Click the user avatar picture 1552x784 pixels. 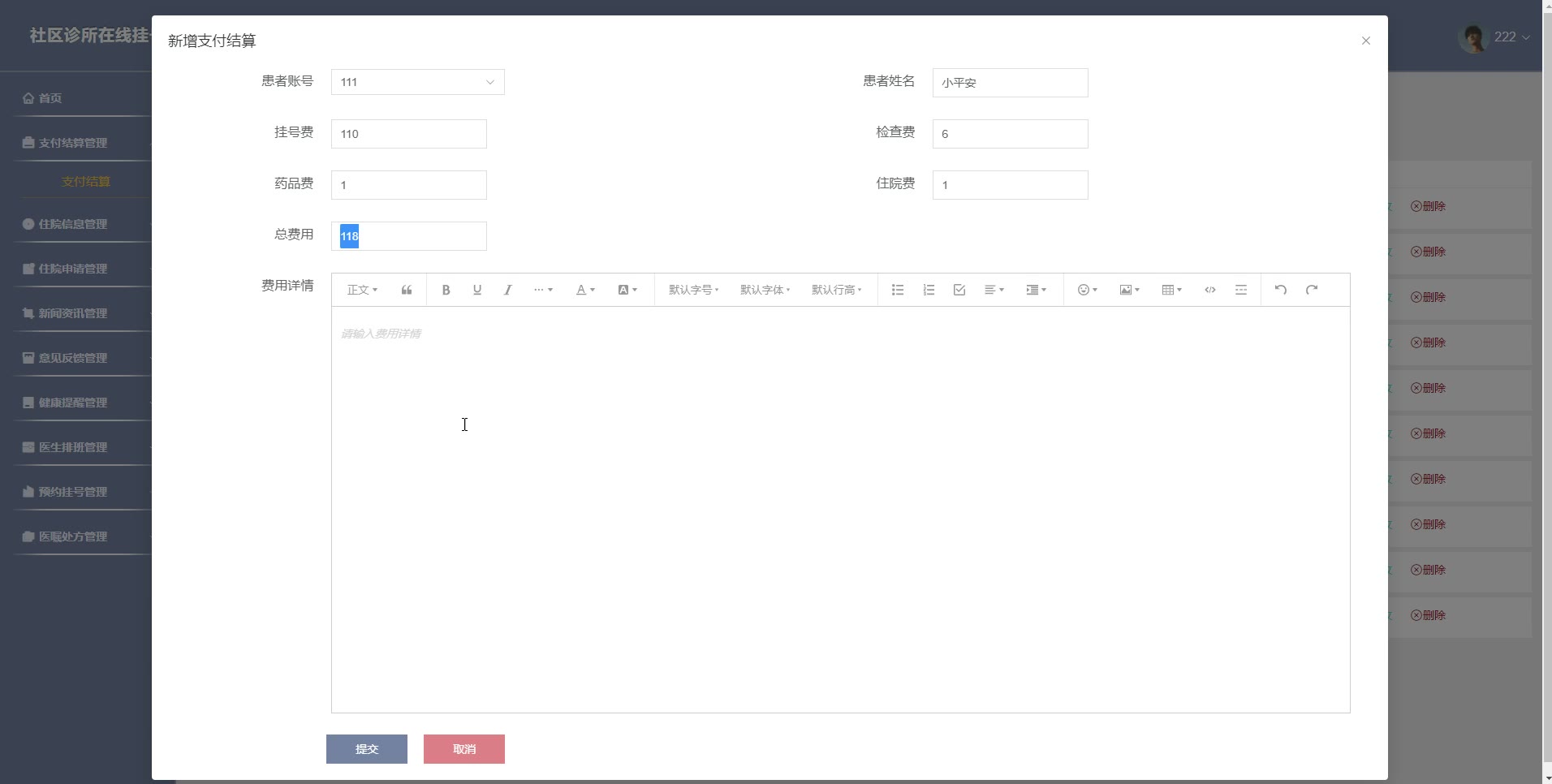point(1473,37)
